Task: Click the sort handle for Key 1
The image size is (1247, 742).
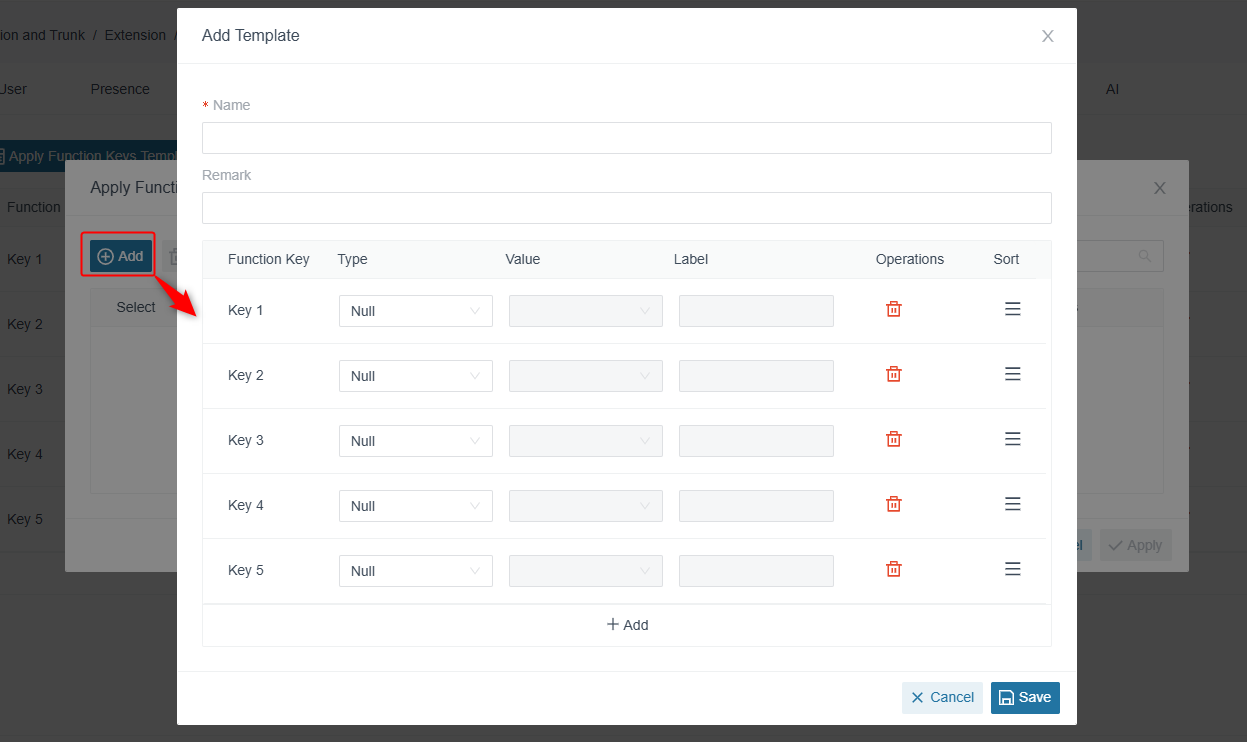Action: (x=1012, y=309)
